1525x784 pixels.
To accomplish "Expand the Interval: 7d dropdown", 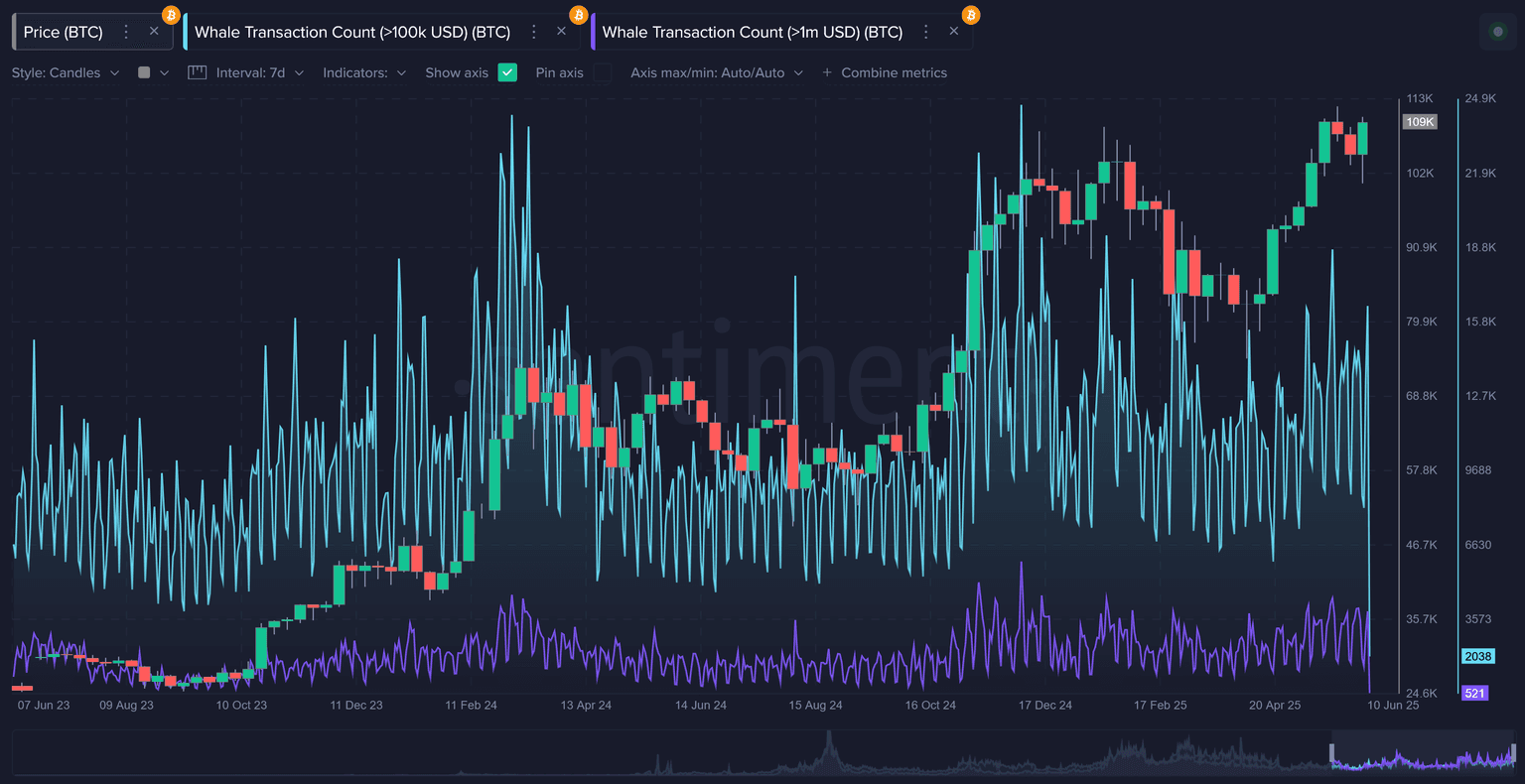I will click(x=259, y=72).
